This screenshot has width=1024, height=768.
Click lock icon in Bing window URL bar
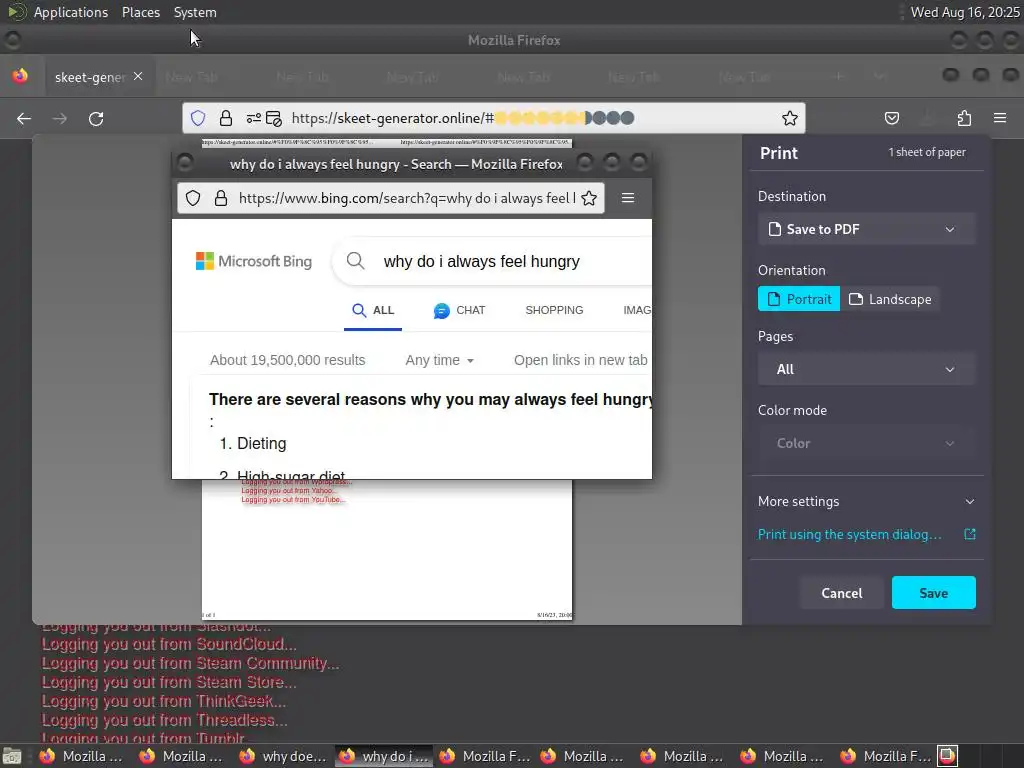coord(221,198)
